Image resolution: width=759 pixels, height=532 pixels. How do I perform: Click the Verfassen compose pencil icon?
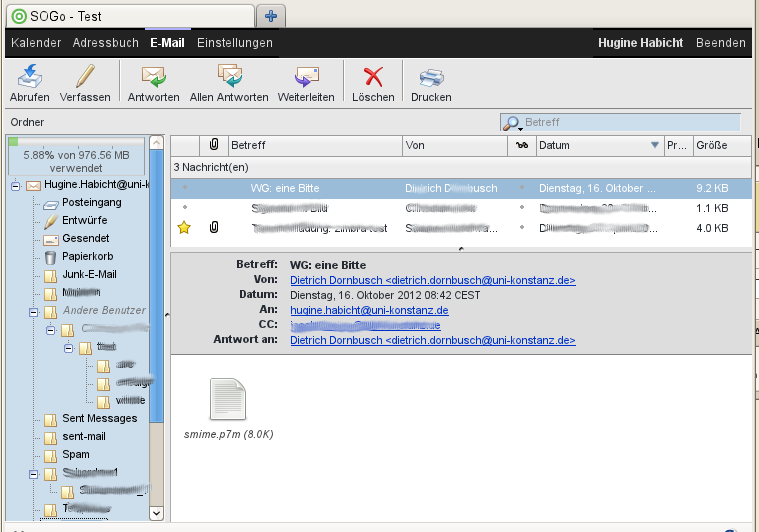tap(84, 77)
